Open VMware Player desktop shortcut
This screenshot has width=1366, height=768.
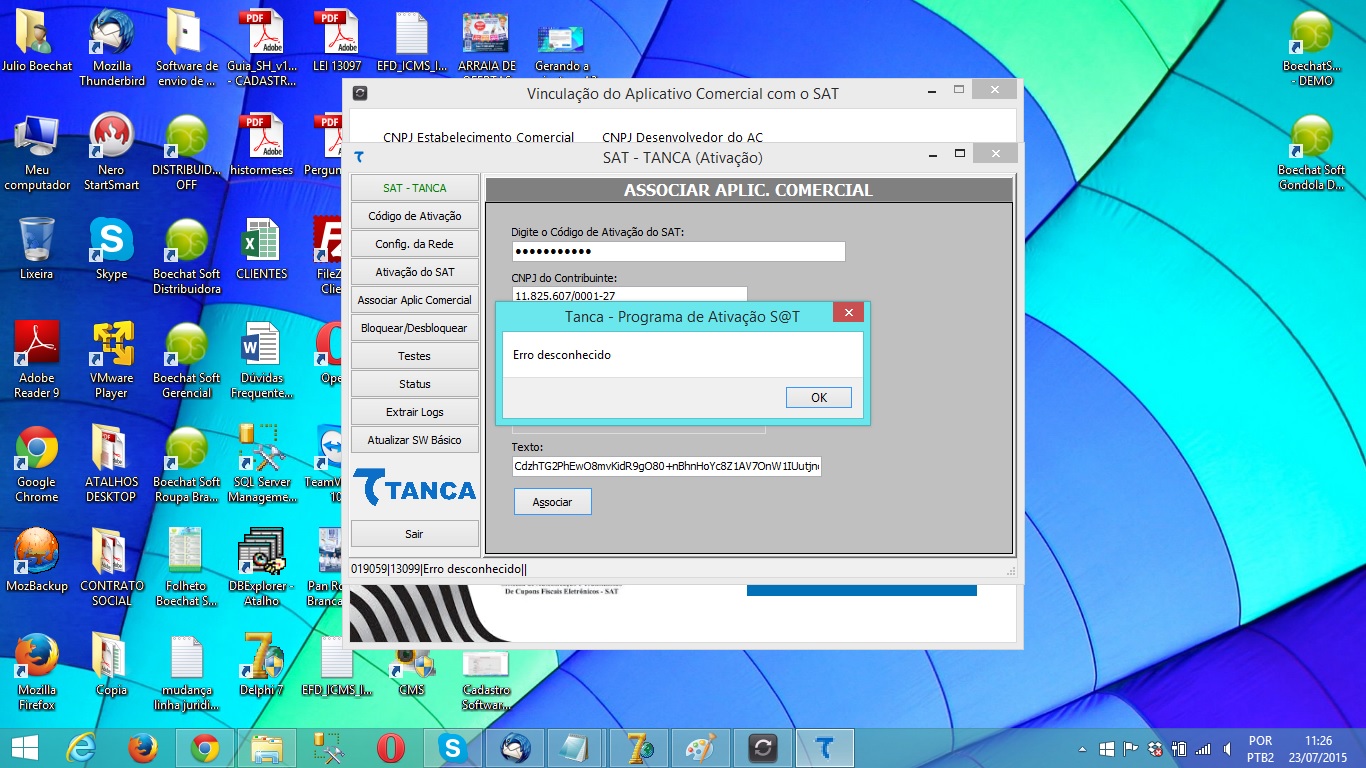[112, 360]
